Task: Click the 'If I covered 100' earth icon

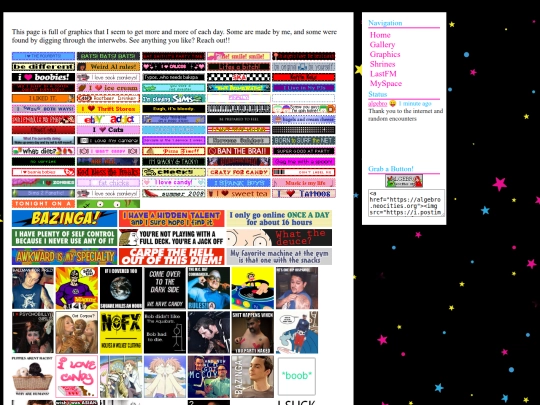Action: point(121,288)
